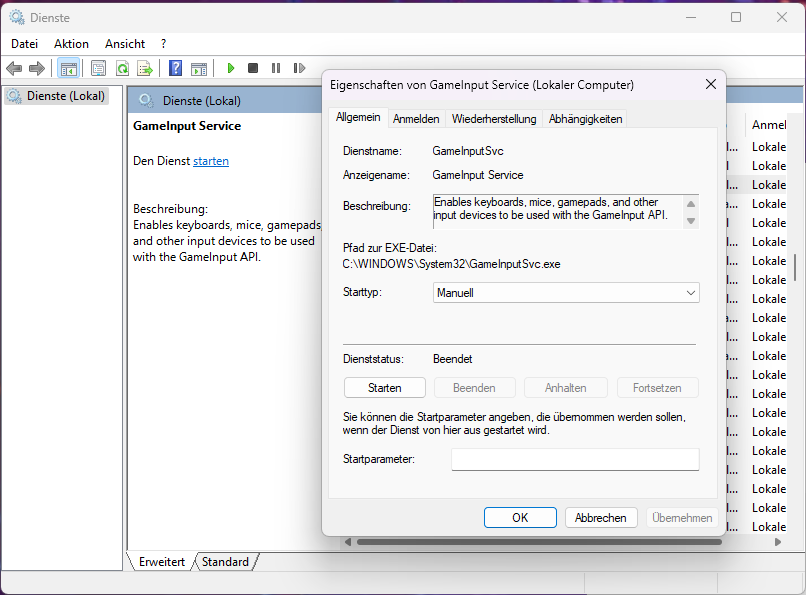Image resolution: width=806 pixels, height=595 pixels.
Task: Expand the Starttyp dropdown
Action: (566, 292)
